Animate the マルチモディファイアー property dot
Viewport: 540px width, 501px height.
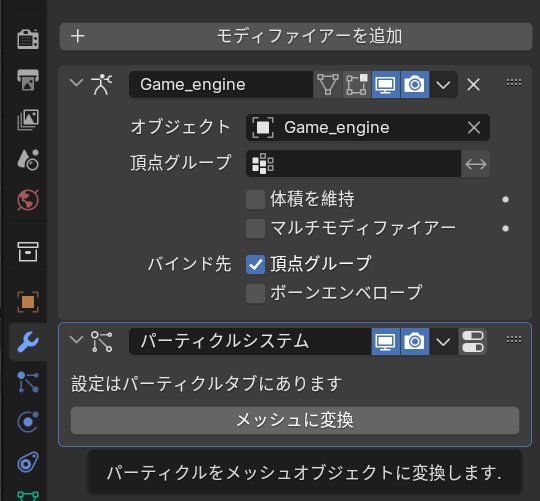point(505,229)
